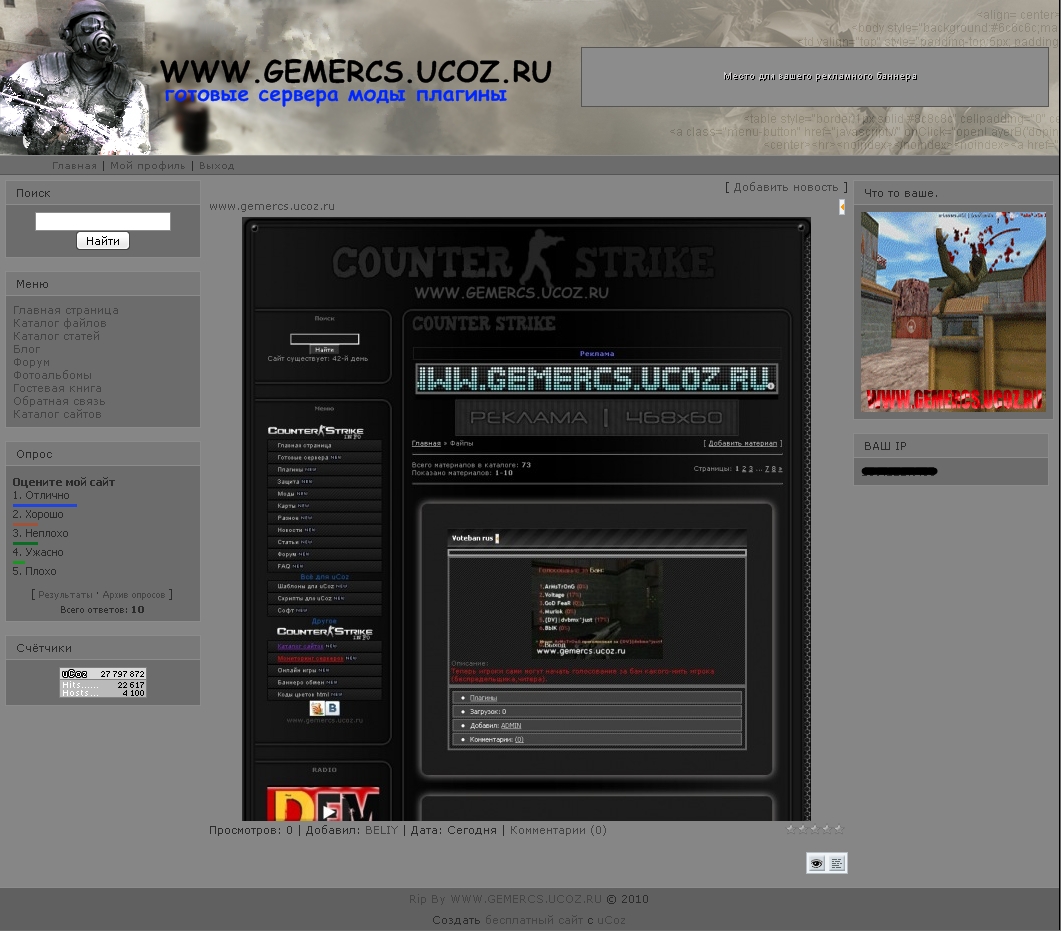Rate the entry with the first star
The width and height of the screenshot is (1061, 931).
pos(790,829)
